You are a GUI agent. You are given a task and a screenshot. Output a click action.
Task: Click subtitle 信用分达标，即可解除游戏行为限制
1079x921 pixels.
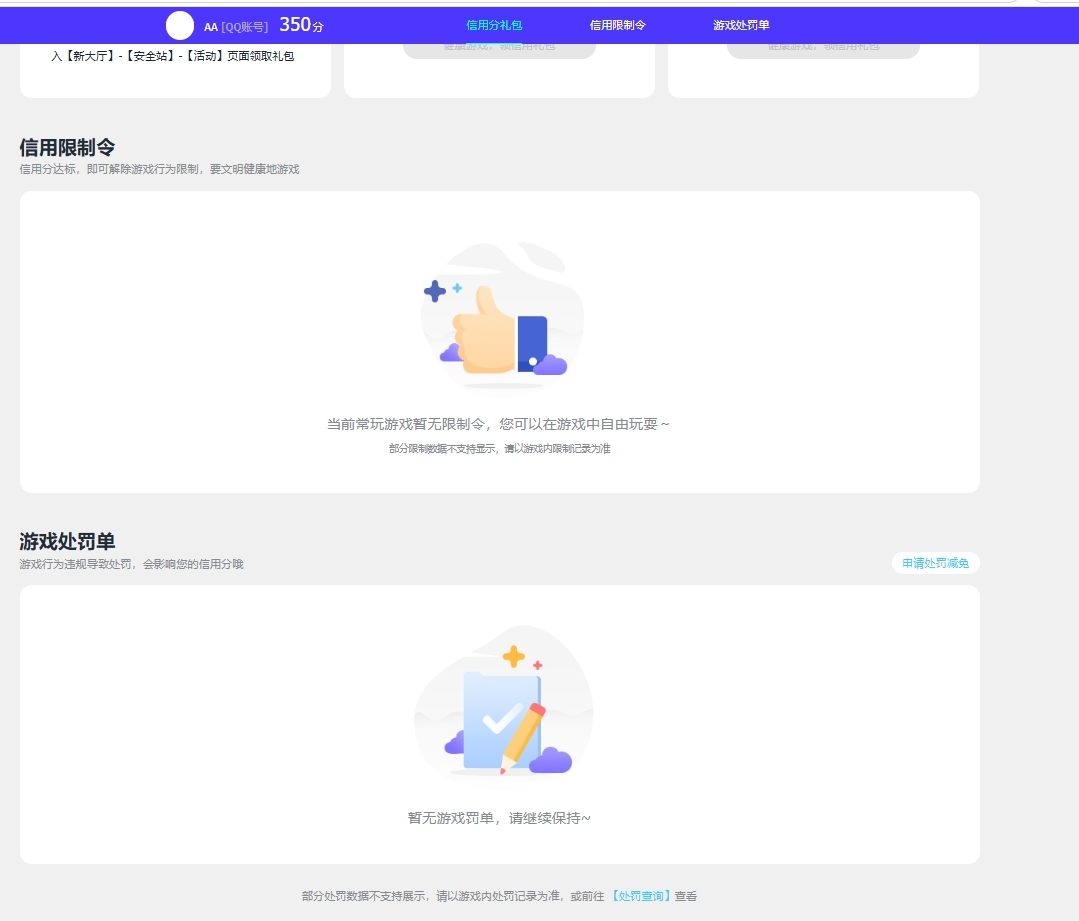[109, 169]
